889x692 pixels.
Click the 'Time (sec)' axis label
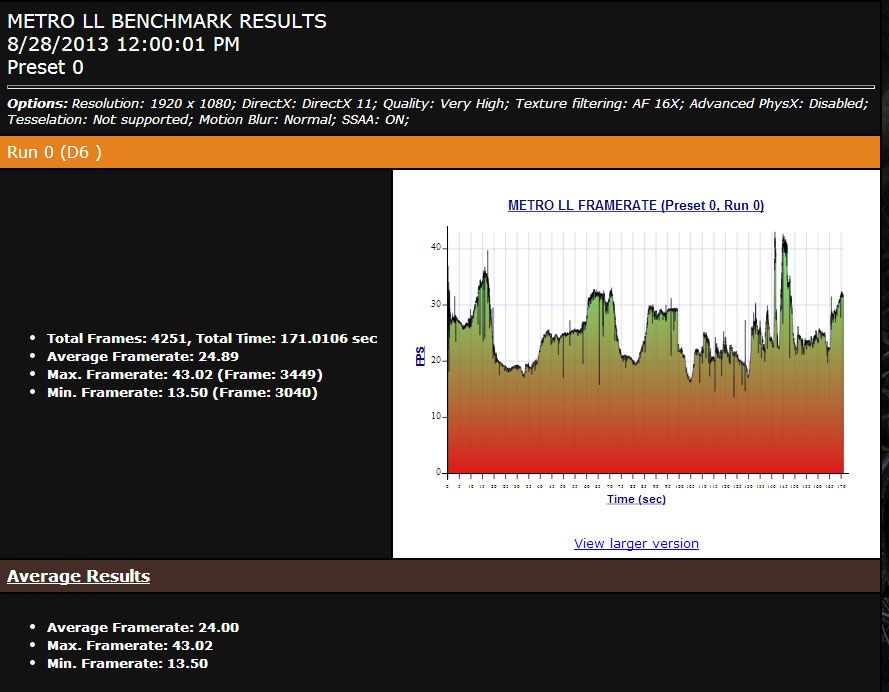[636, 499]
